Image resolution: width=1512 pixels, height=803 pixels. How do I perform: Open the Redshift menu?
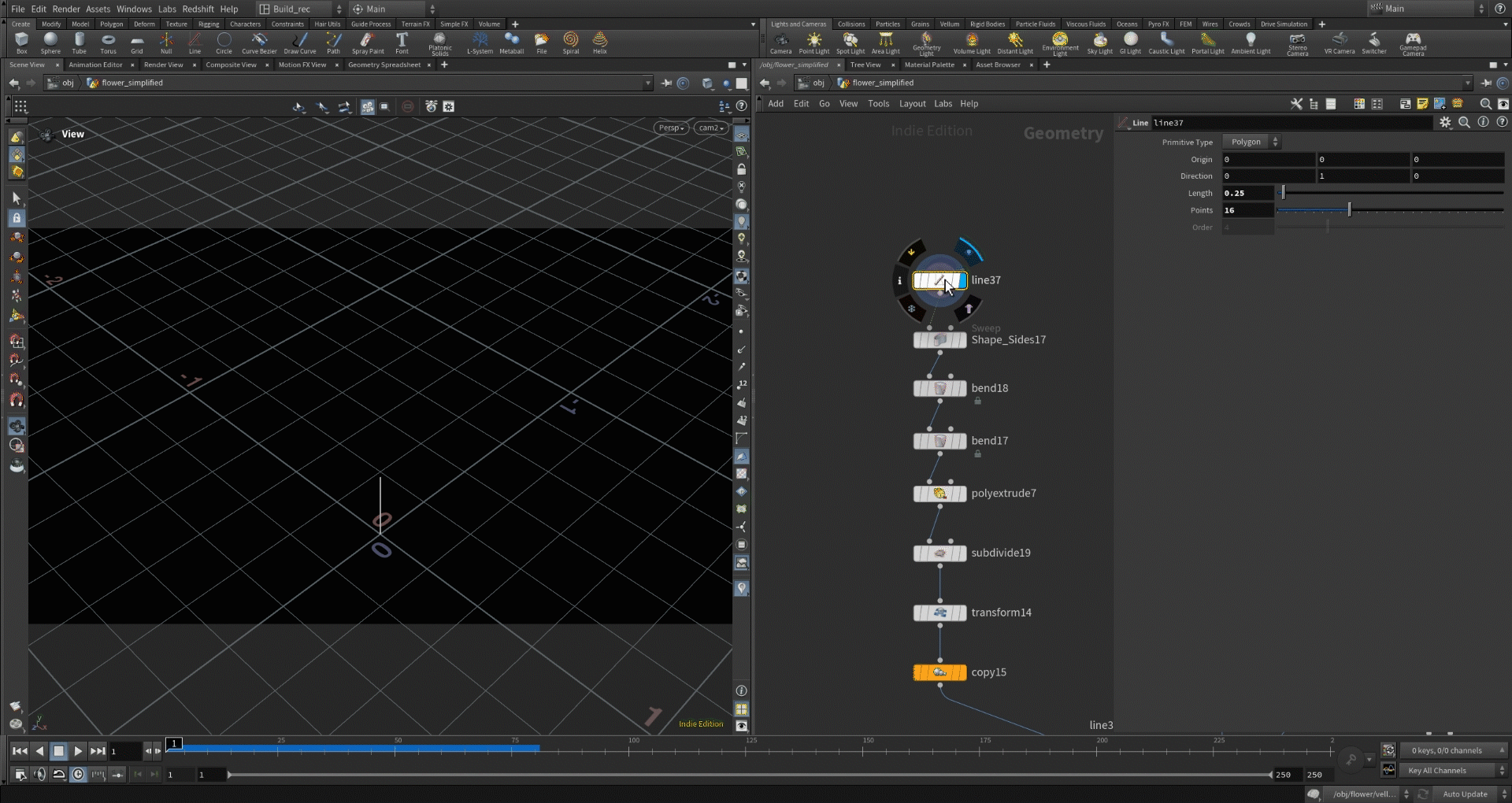(198, 9)
